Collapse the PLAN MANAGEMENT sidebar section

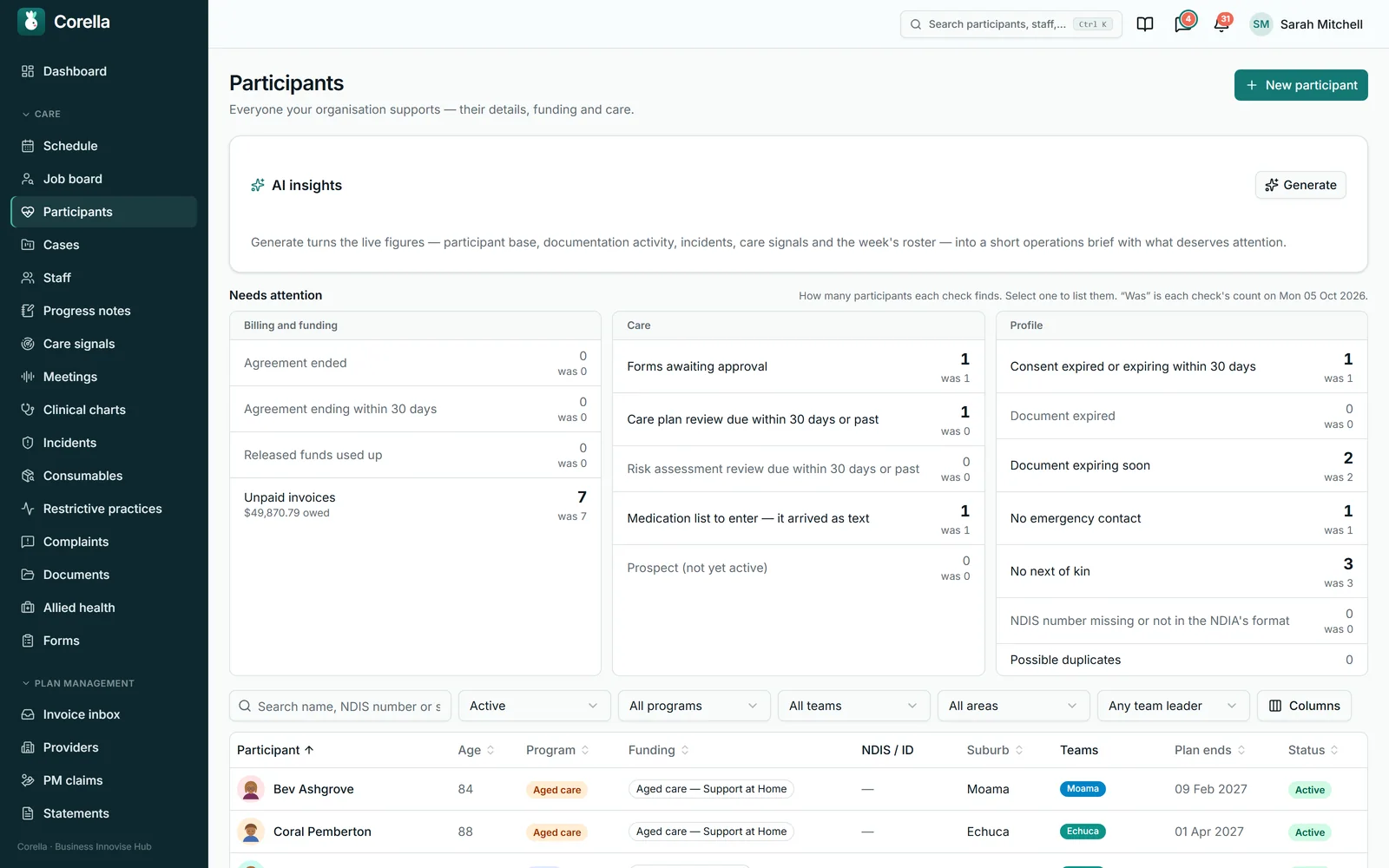click(x=78, y=683)
